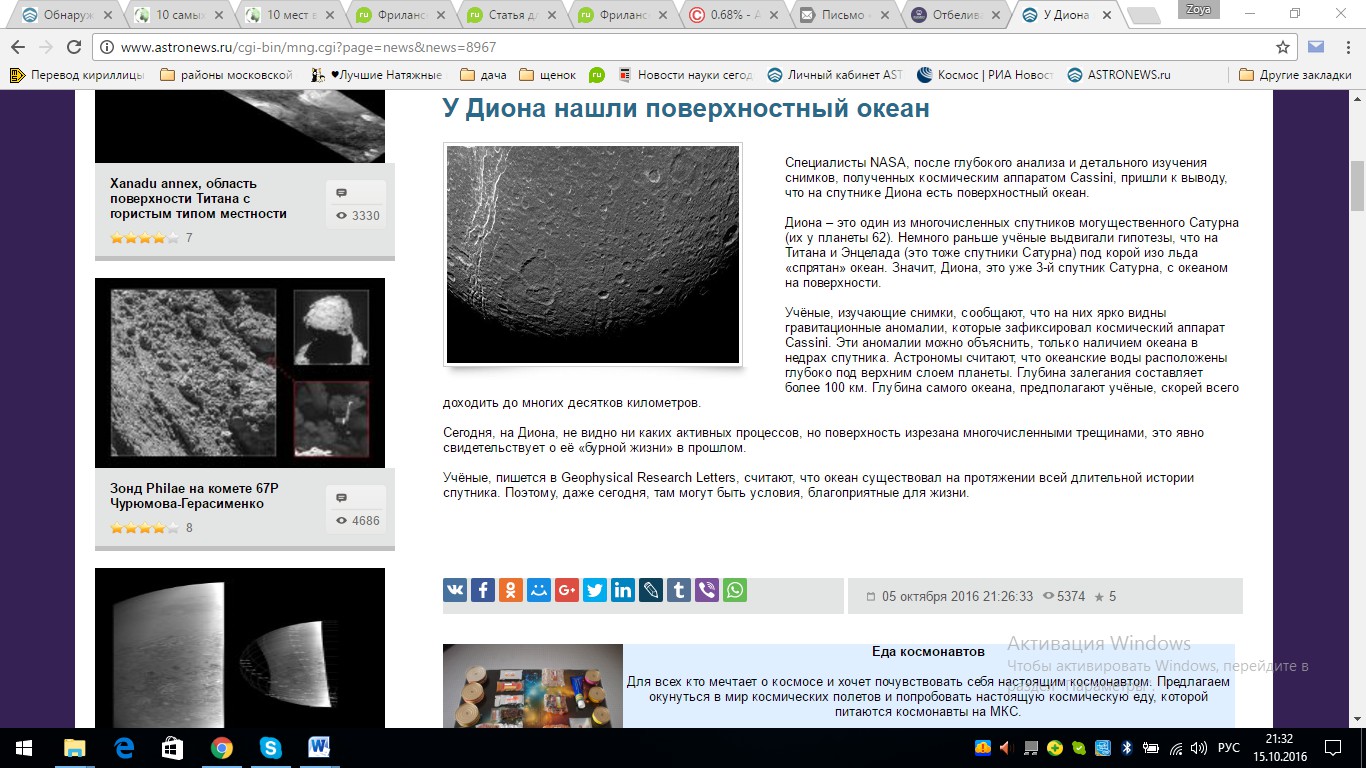Share article on Odnoklassniki
The image size is (1366, 768).
511,590
